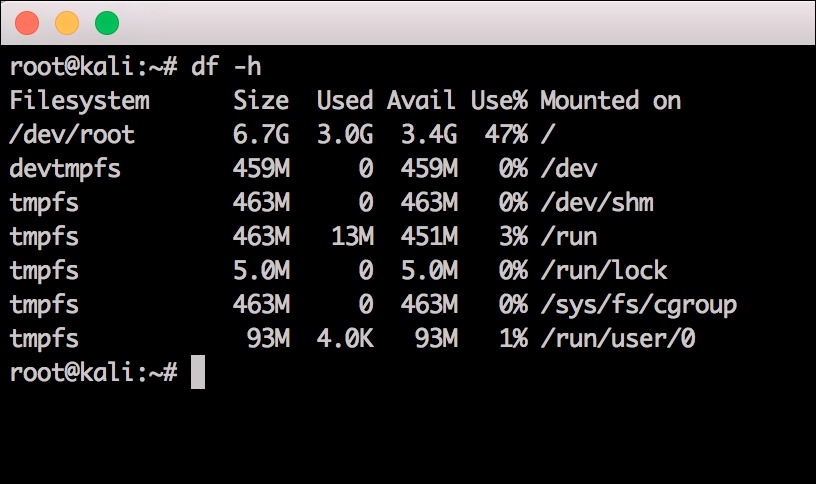Select the 6.7G size value
The width and height of the screenshot is (816, 484).
[x=261, y=135]
